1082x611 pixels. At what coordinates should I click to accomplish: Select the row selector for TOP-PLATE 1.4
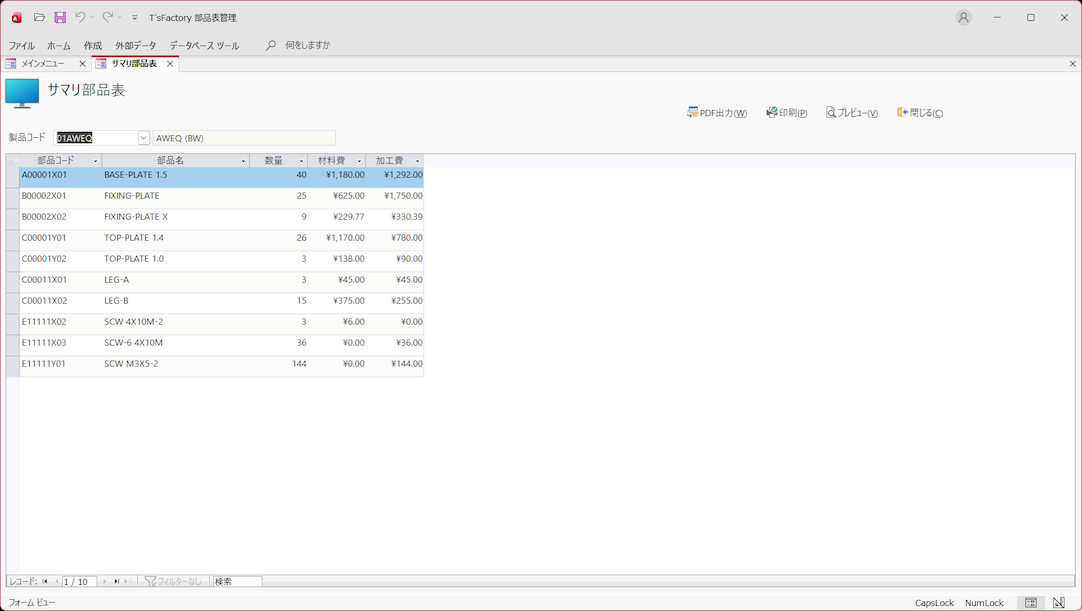click(x=12, y=238)
